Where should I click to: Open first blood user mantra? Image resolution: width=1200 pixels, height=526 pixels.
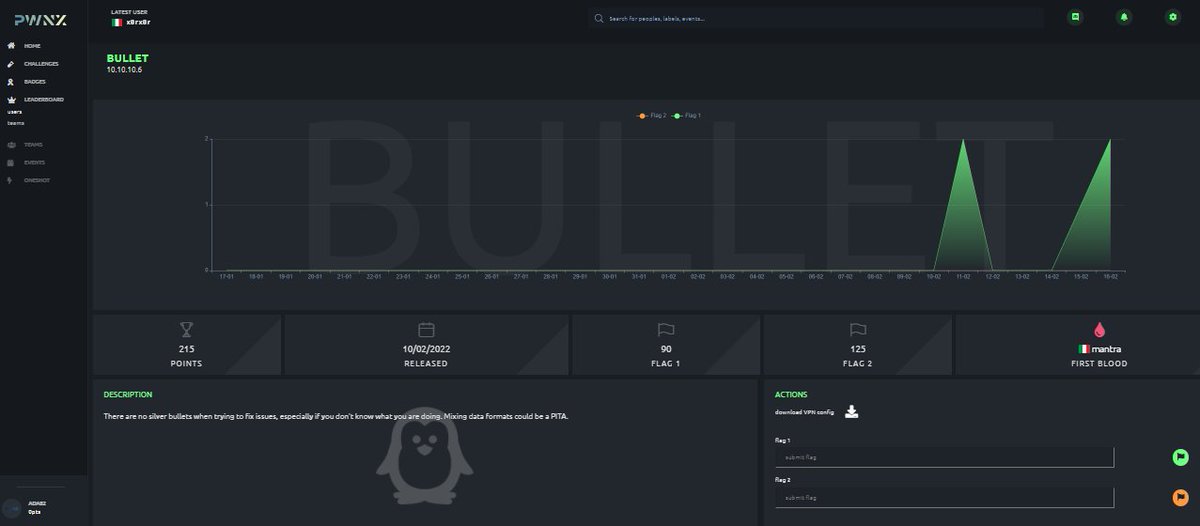coord(1107,349)
